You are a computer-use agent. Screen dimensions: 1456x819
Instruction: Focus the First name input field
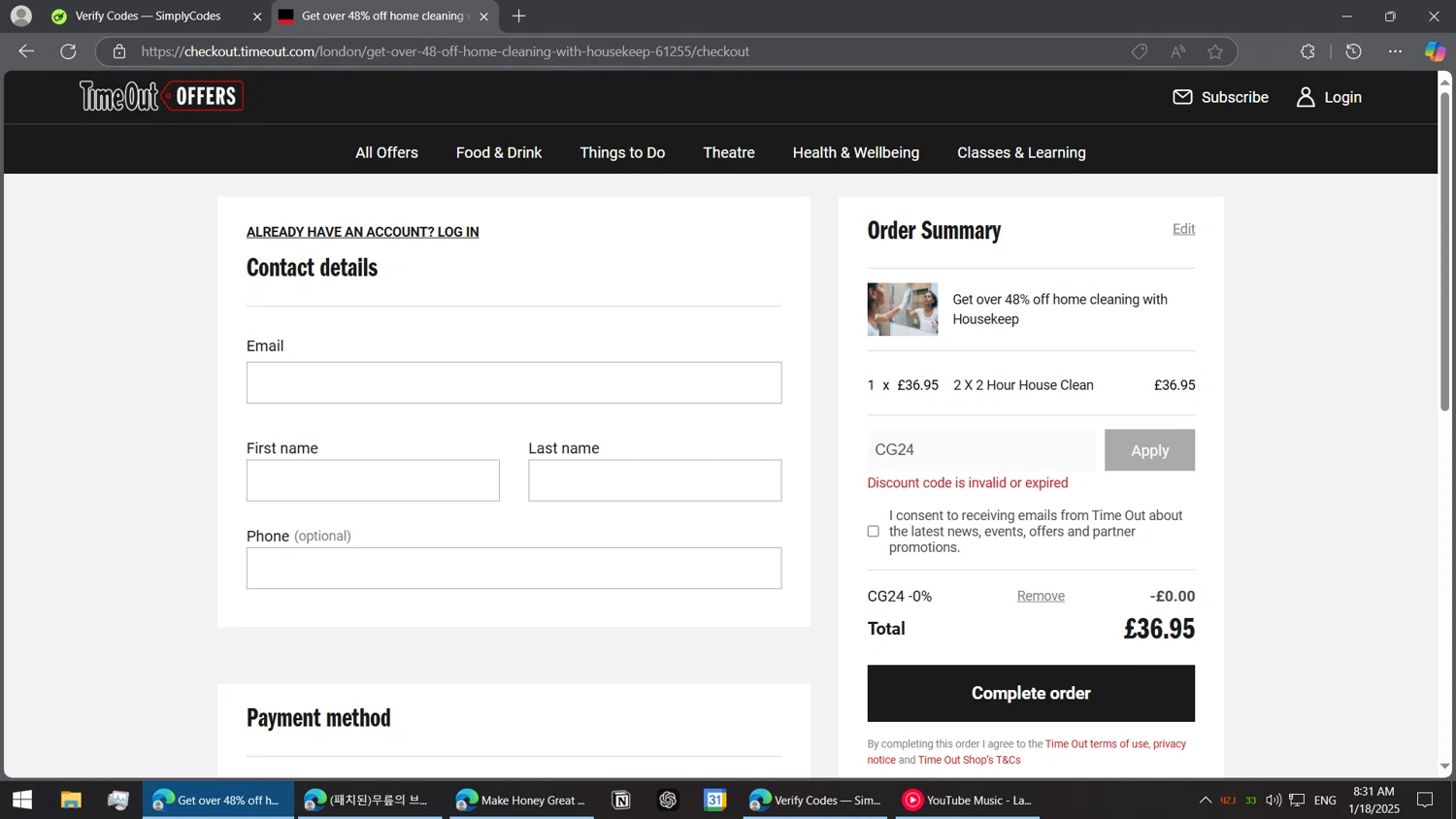tap(373, 480)
